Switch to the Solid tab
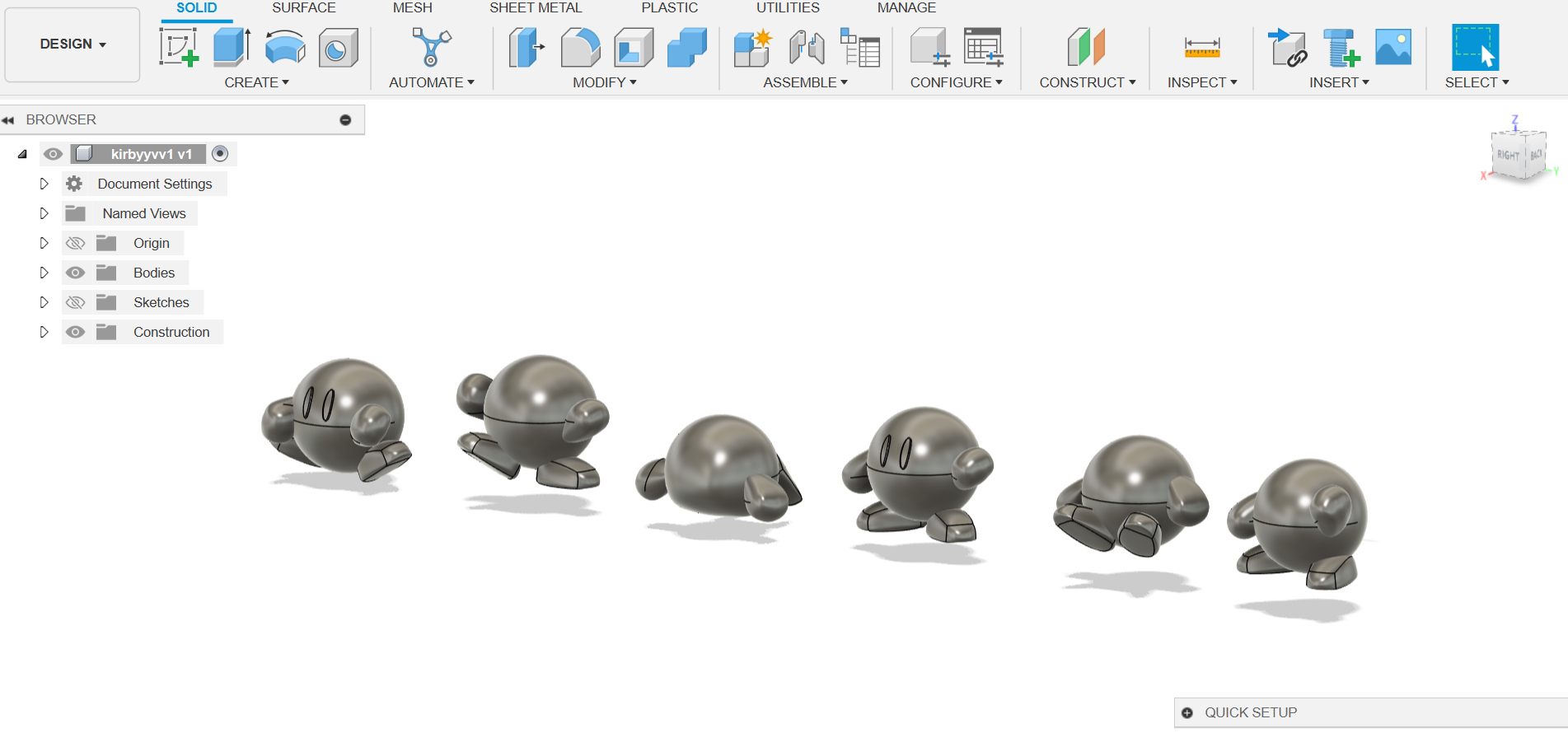Screen dimensions: 1568x756 coord(197,8)
